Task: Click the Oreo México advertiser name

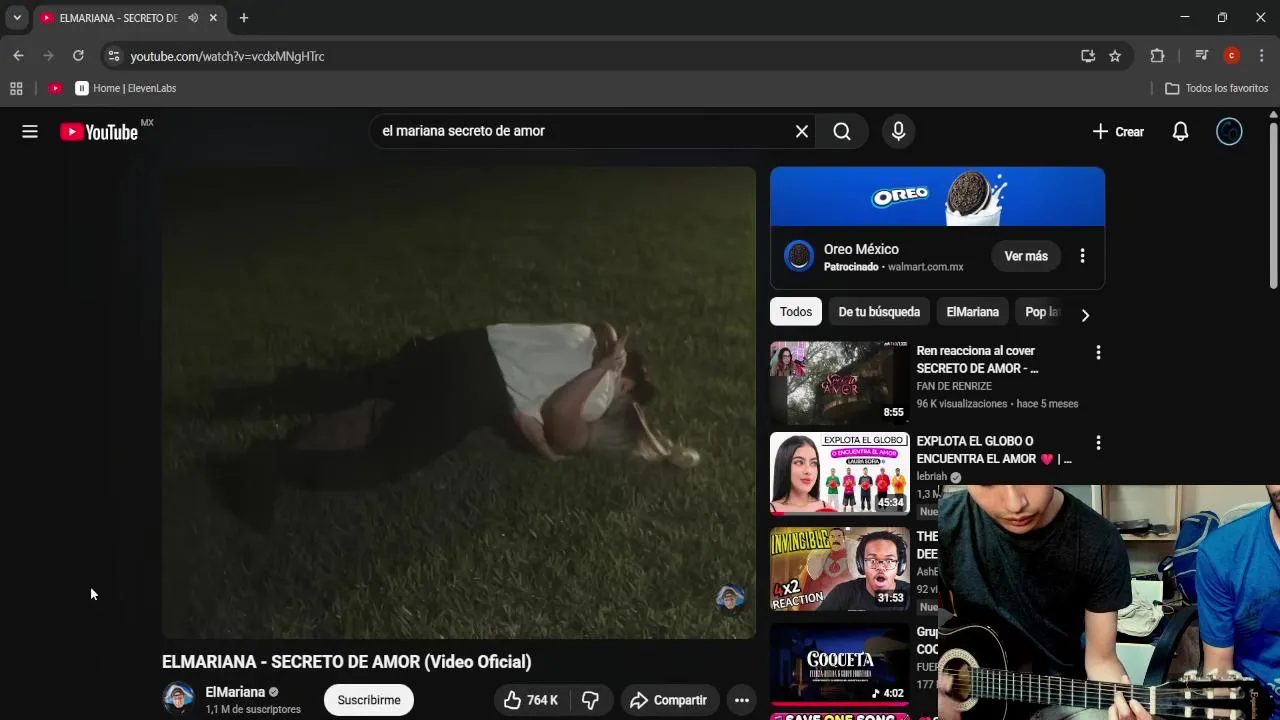Action: [861, 249]
